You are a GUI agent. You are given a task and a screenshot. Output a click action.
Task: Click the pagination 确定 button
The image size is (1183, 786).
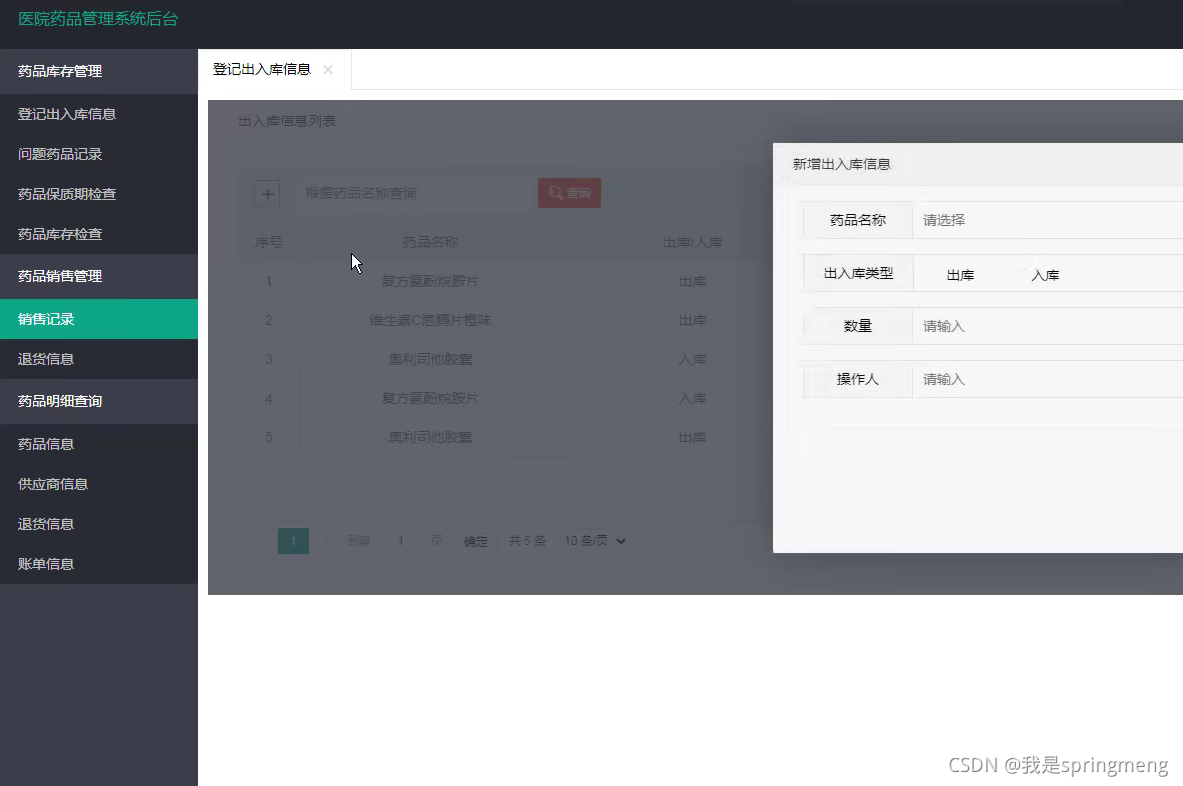[x=475, y=541]
